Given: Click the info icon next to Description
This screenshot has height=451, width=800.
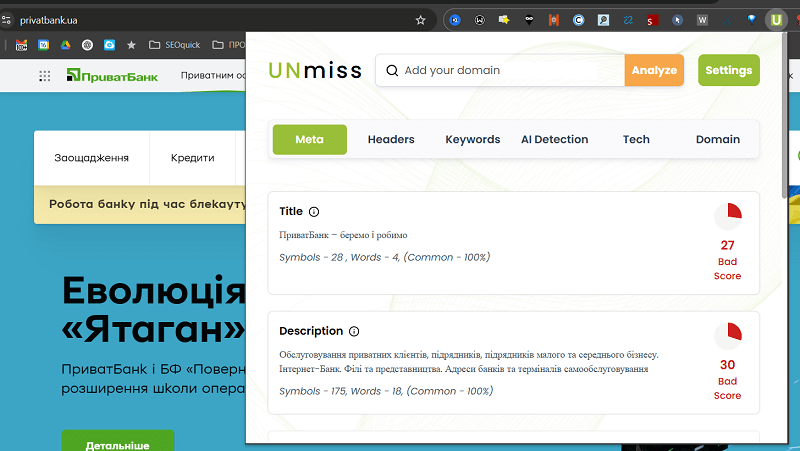Looking at the screenshot, I should click(x=354, y=332).
